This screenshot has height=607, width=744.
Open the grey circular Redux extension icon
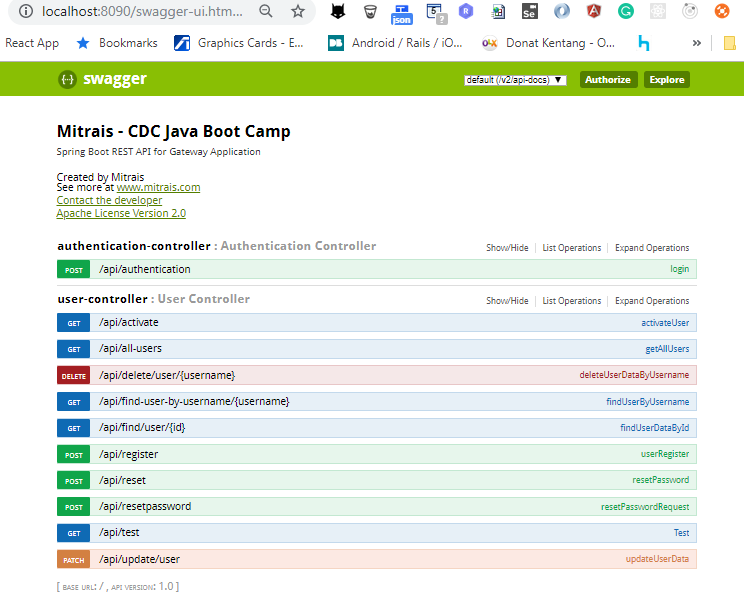tap(689, 11)
